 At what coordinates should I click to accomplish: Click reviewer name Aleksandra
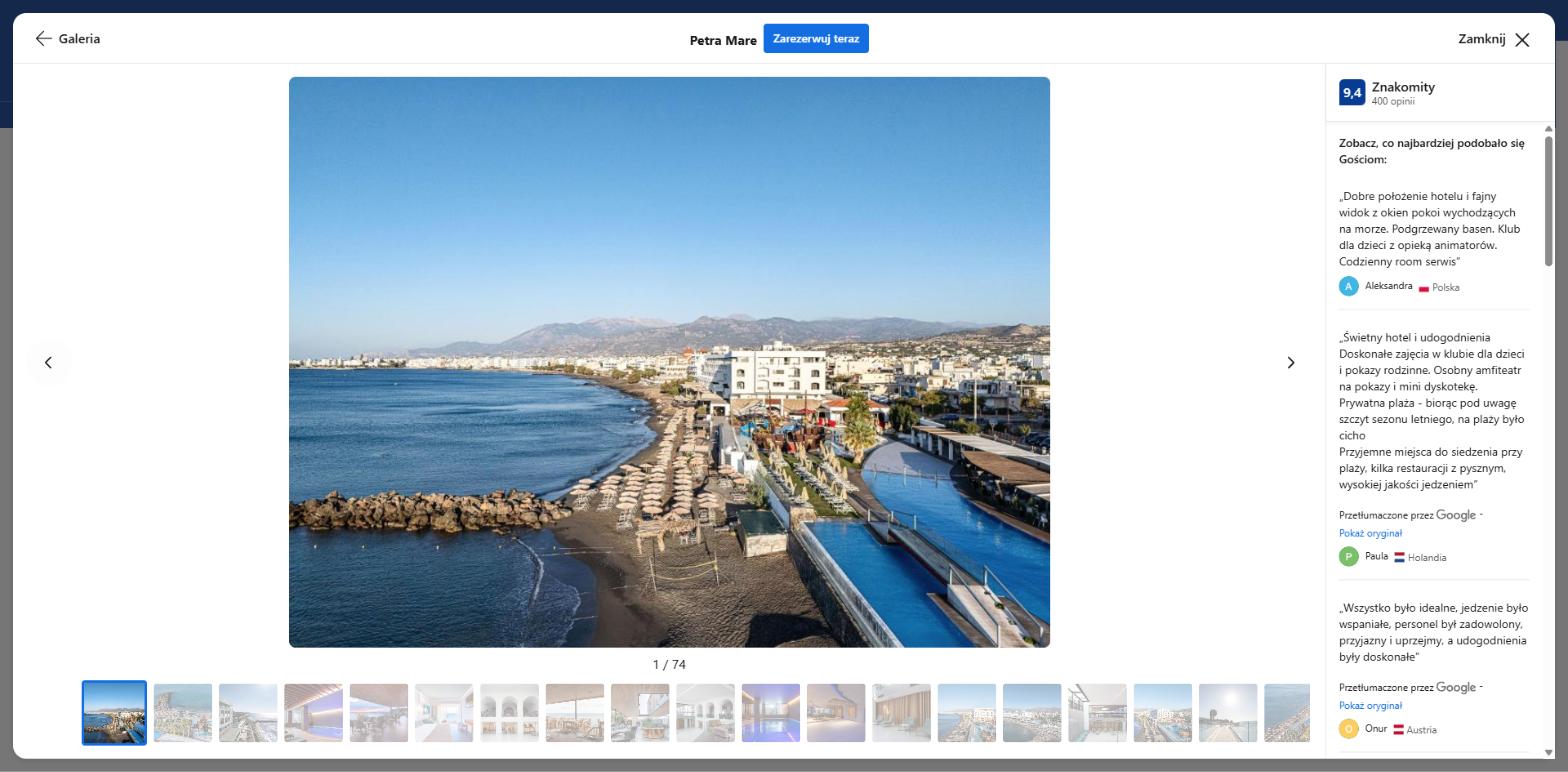pos(1389,286)
